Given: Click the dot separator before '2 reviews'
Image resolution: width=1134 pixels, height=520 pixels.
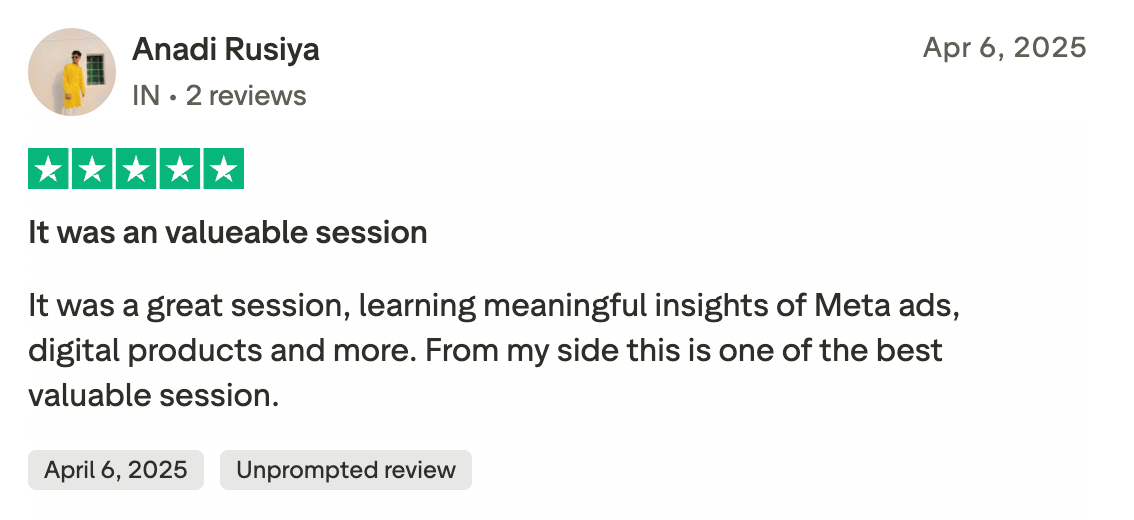Looking at the screenshot, I should click(172, 96).
